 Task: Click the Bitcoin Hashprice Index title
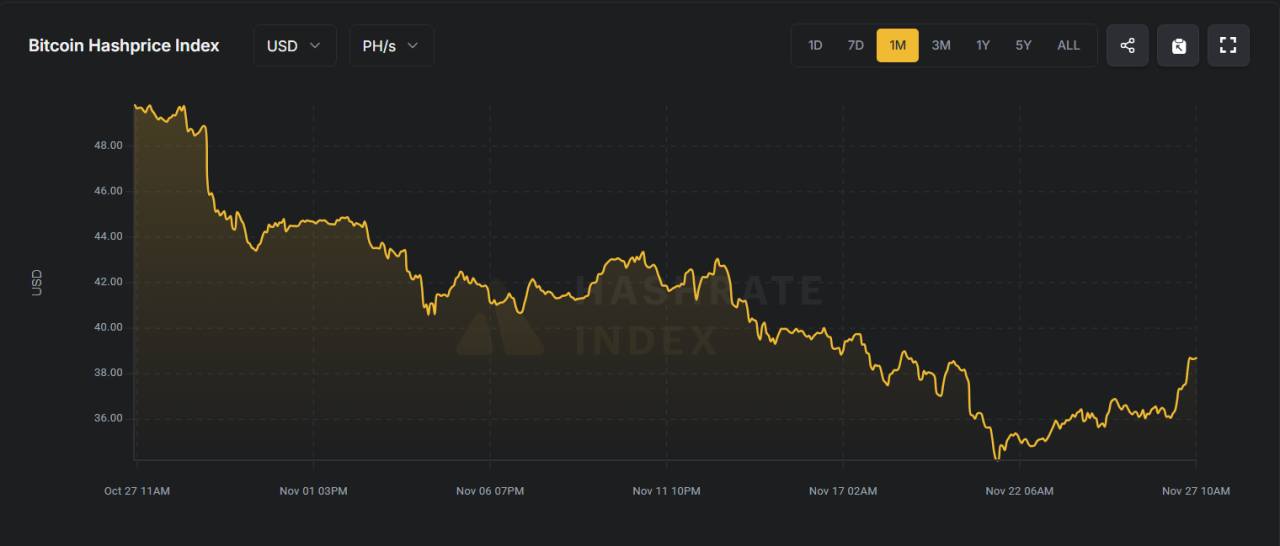point(124,46)
